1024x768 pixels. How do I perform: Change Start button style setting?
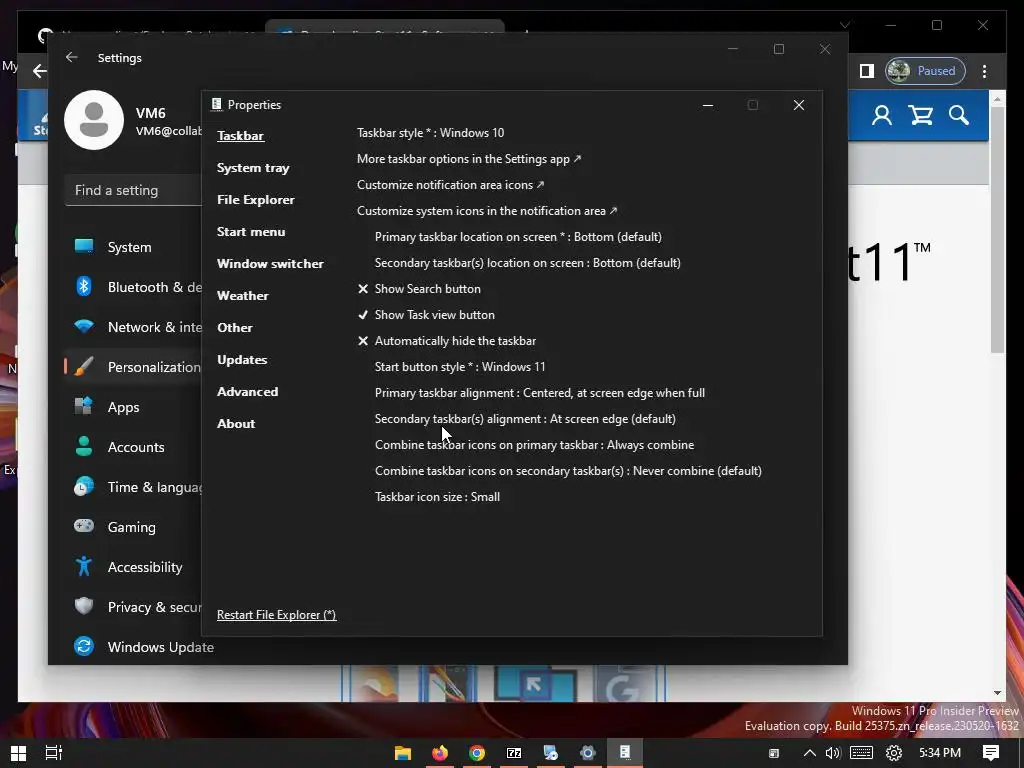460,366
